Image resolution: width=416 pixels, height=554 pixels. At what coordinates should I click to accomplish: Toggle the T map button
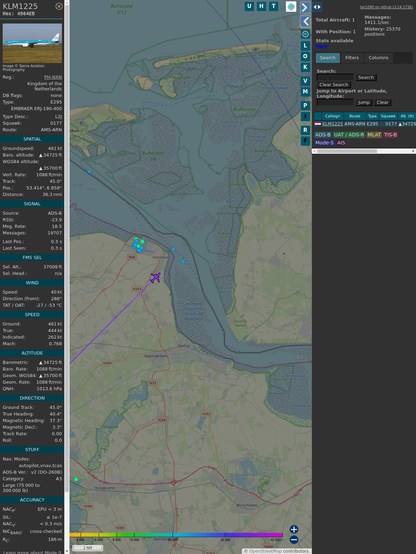point(273,6)
